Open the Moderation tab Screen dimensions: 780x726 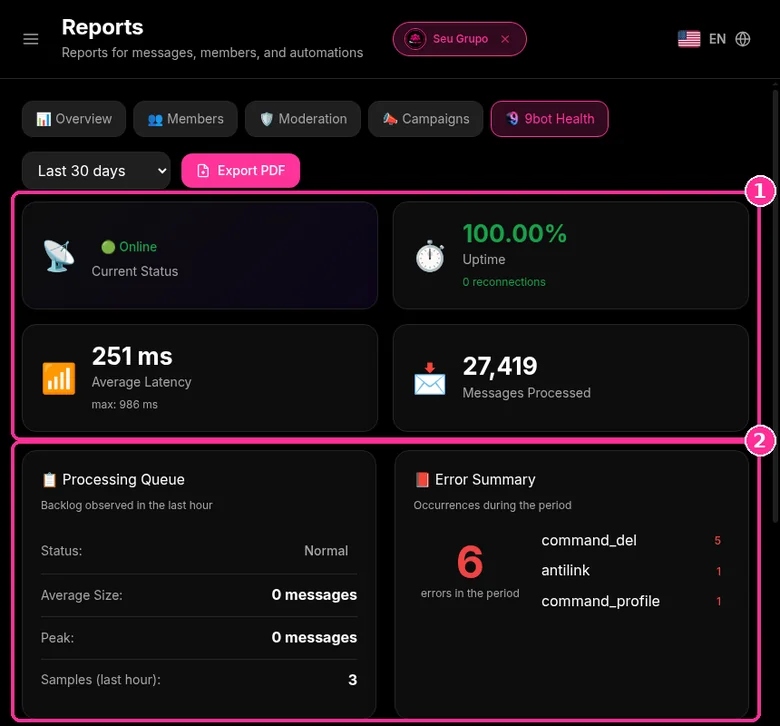pyautogui.click(x=303, y=119)
